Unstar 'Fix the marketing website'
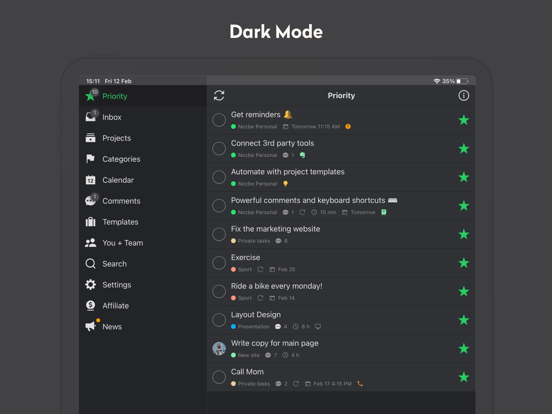 point(464,234)
